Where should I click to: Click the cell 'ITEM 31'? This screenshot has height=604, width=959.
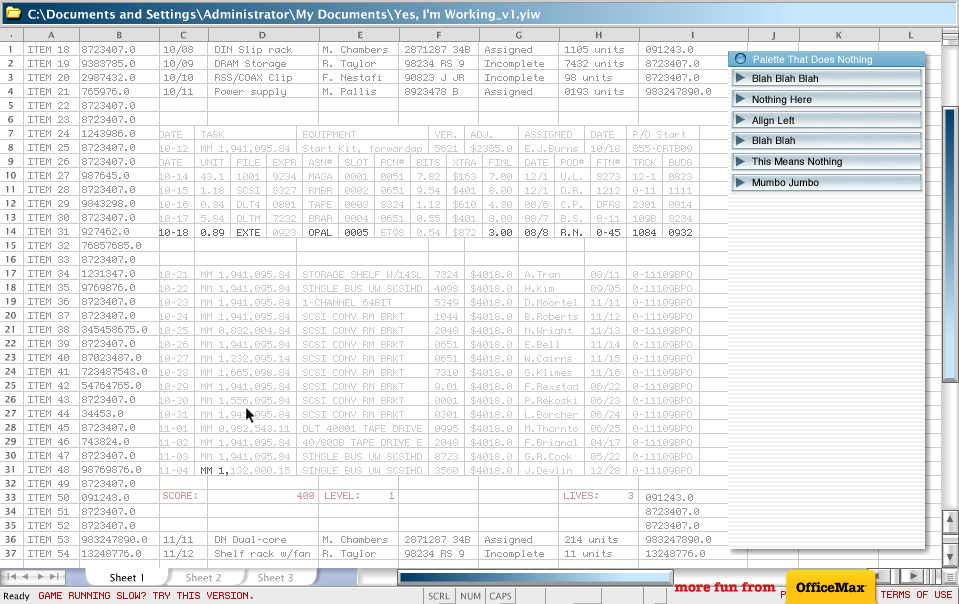[x=51, y=232]
